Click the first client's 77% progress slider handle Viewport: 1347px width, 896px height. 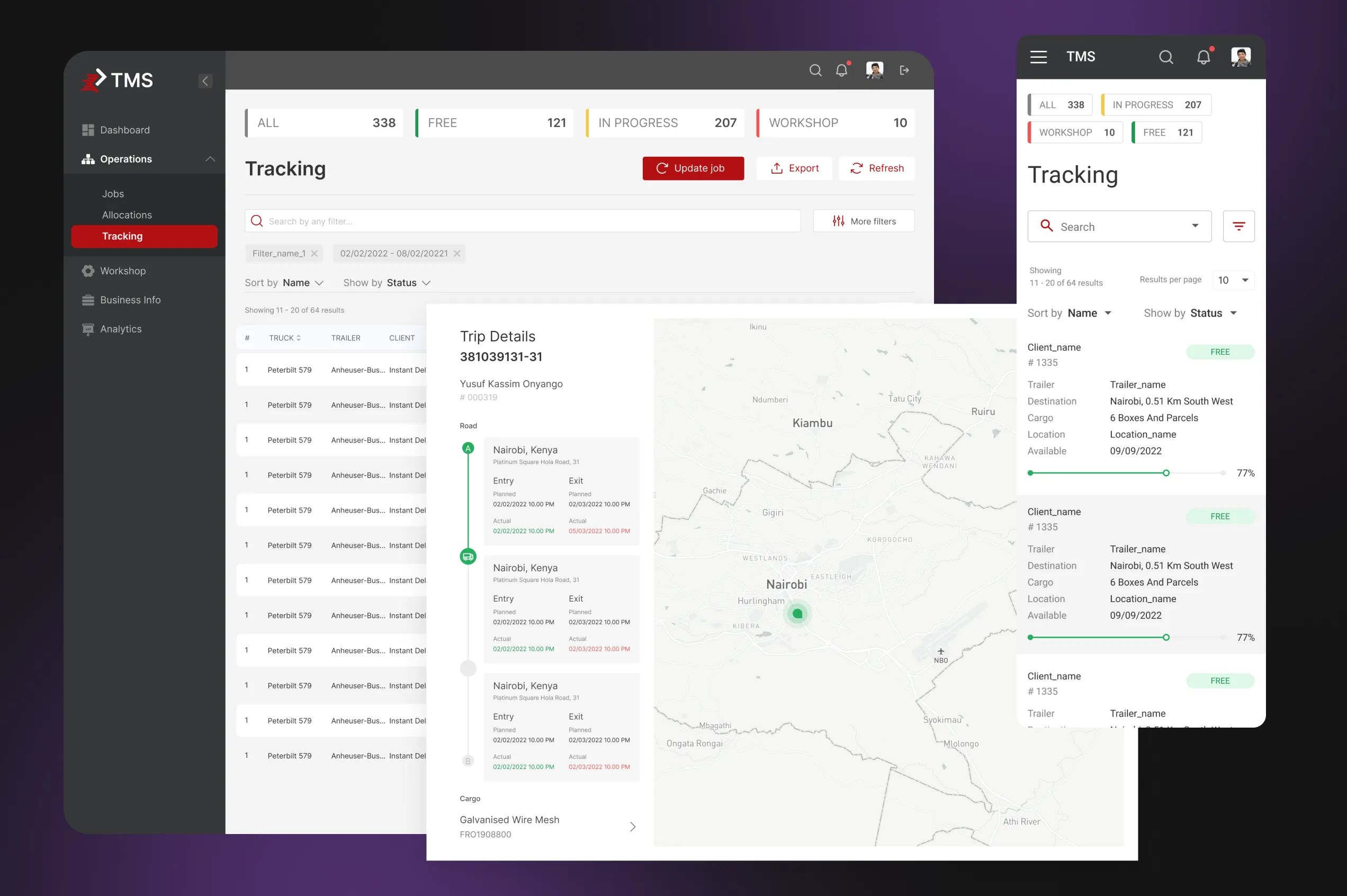[1166, 473]
